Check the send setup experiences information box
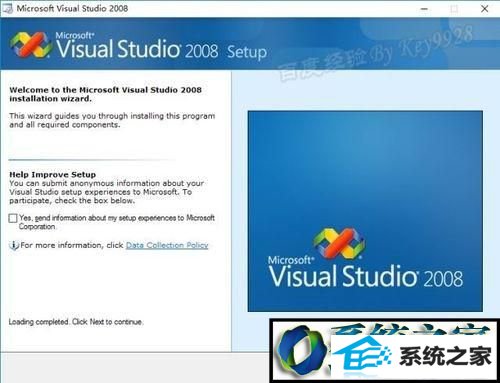Viewport: 500px width, 383px height. tap(13, 218)
